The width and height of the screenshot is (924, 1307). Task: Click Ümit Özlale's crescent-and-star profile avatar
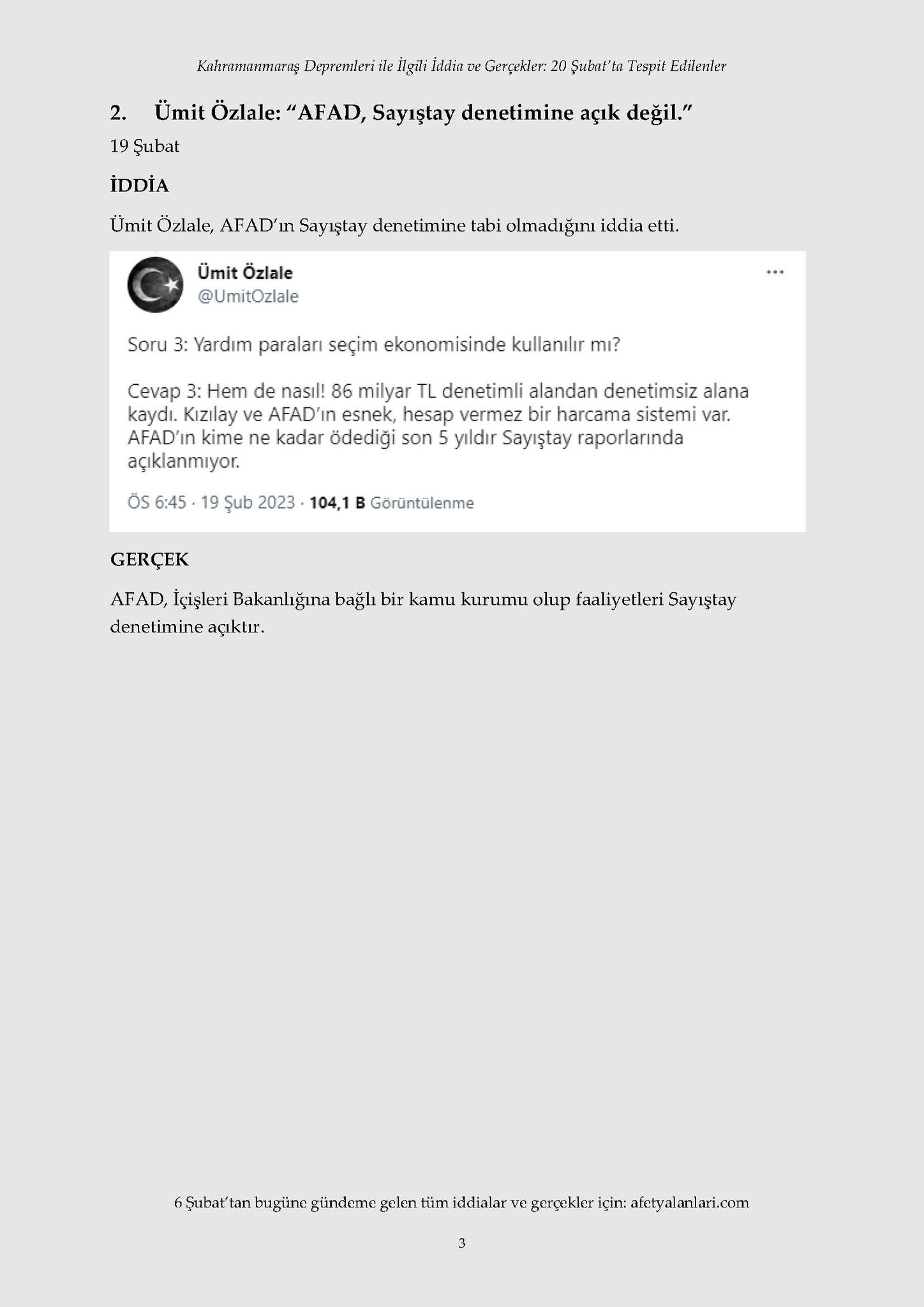coord(156,284)
